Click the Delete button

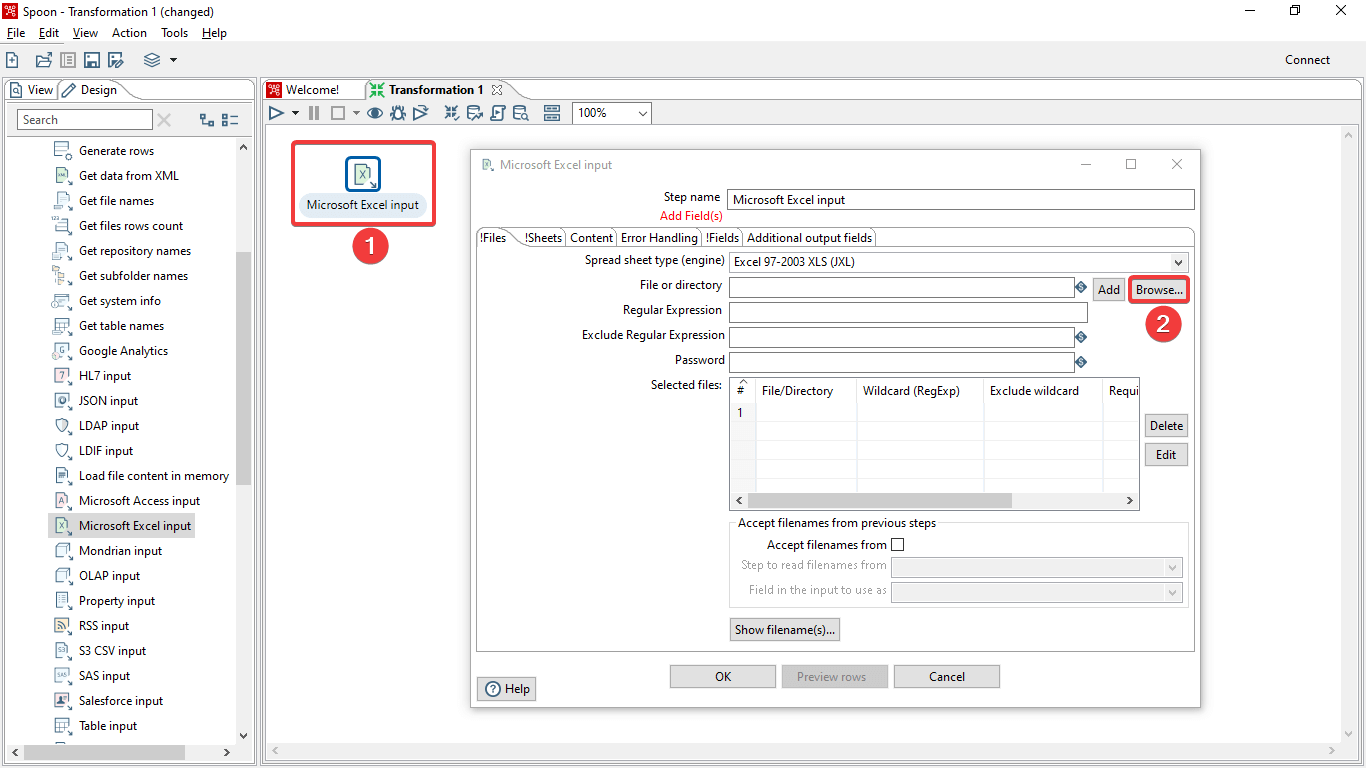tap(1166, 426)
